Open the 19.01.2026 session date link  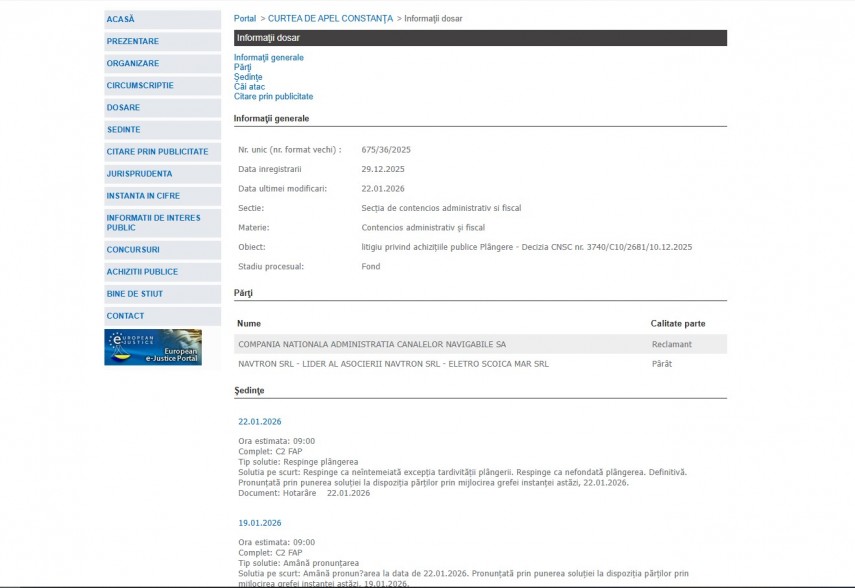click(260, 522)
